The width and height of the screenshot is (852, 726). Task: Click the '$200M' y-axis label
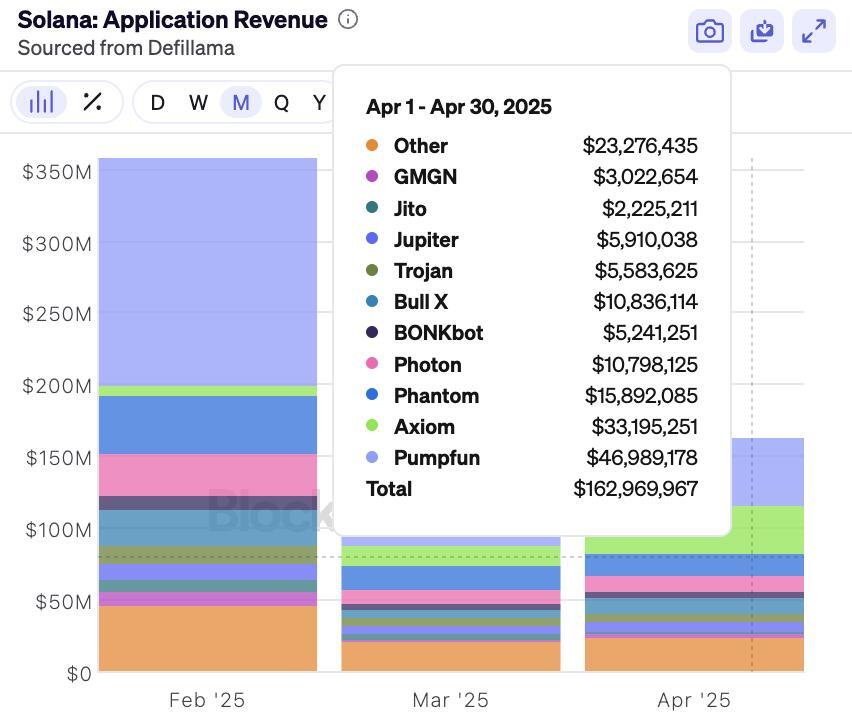pos(57,386)
